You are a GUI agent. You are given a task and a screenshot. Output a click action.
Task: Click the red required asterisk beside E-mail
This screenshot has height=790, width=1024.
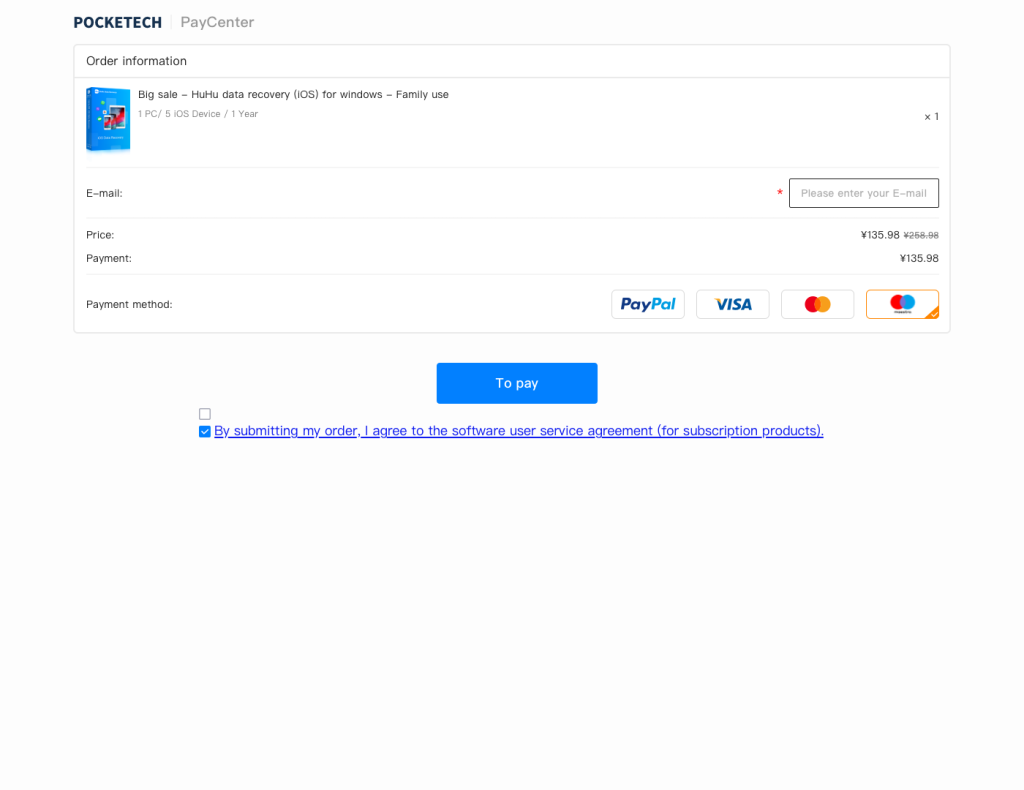[780, 192]
